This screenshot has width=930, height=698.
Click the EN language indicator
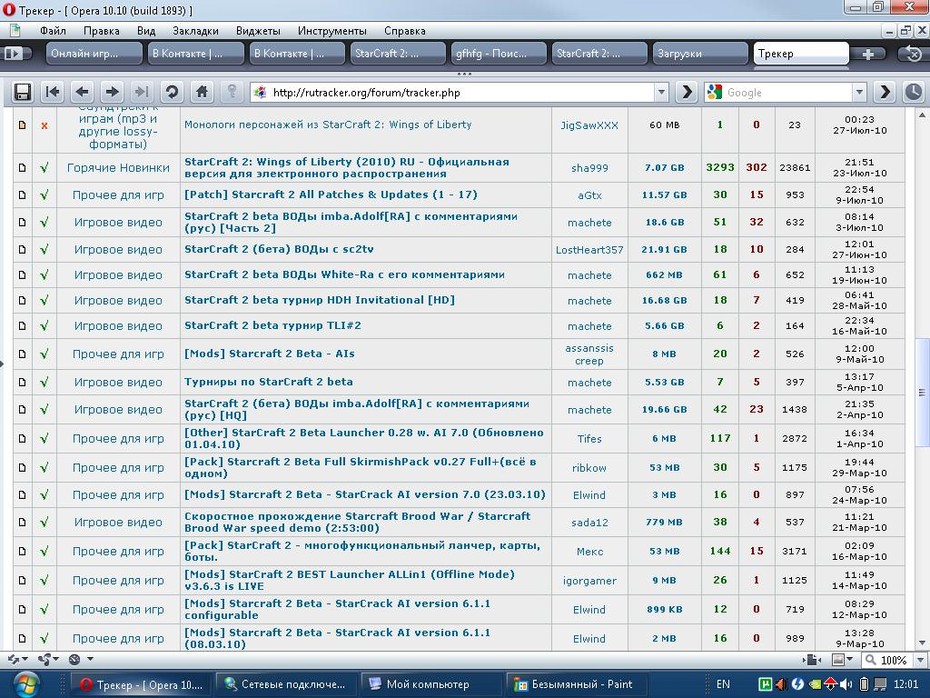(x=723, y=684)
